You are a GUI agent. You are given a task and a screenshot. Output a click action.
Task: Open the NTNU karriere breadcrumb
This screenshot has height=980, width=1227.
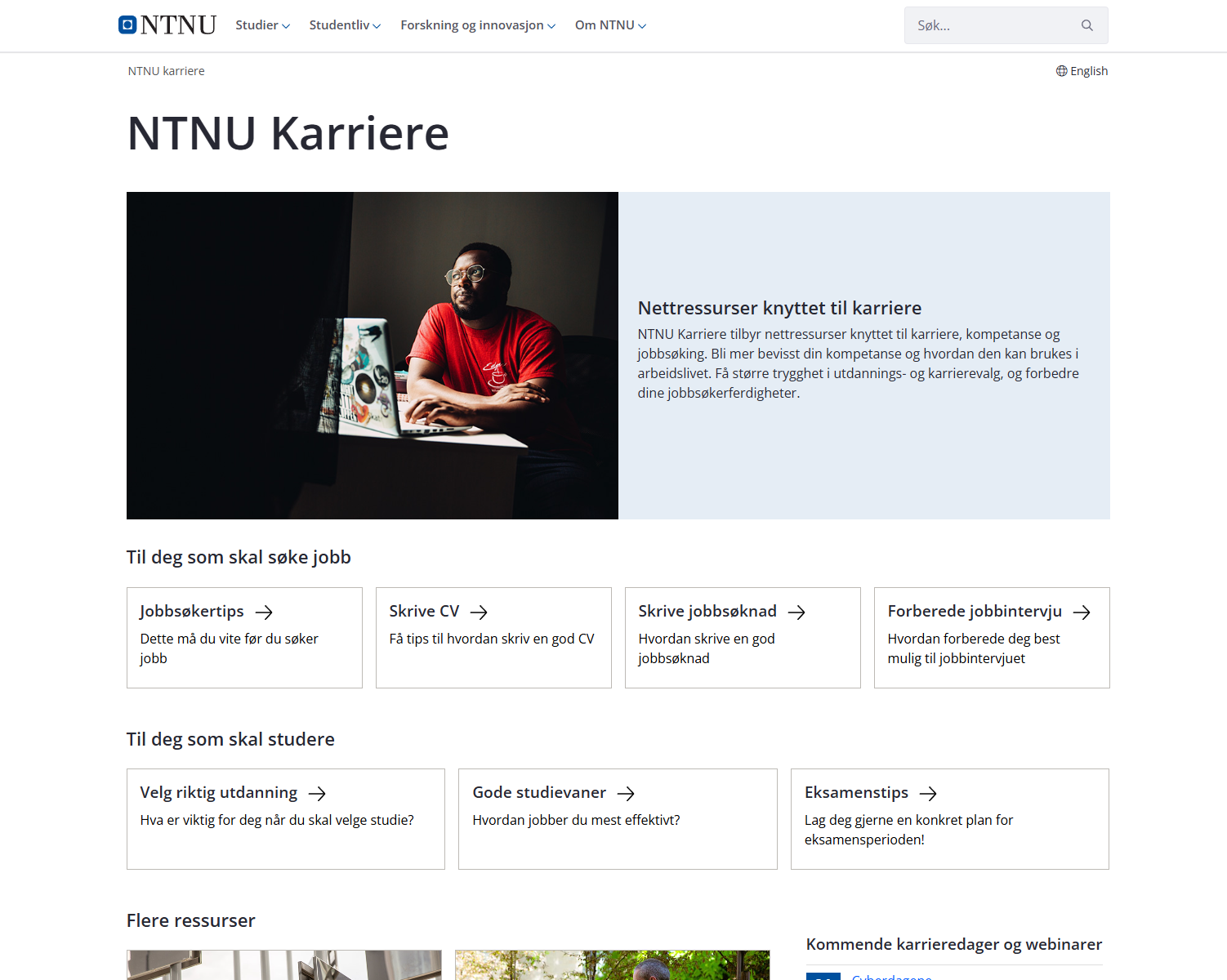pos(167,71)
